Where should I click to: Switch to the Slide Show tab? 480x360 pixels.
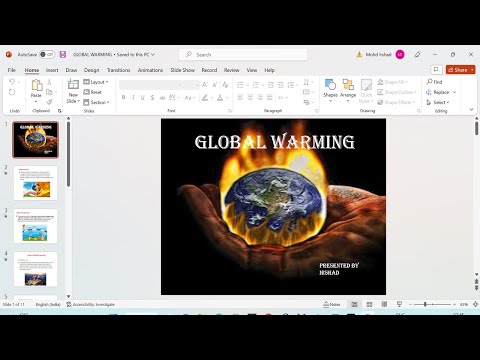[182, 70]
